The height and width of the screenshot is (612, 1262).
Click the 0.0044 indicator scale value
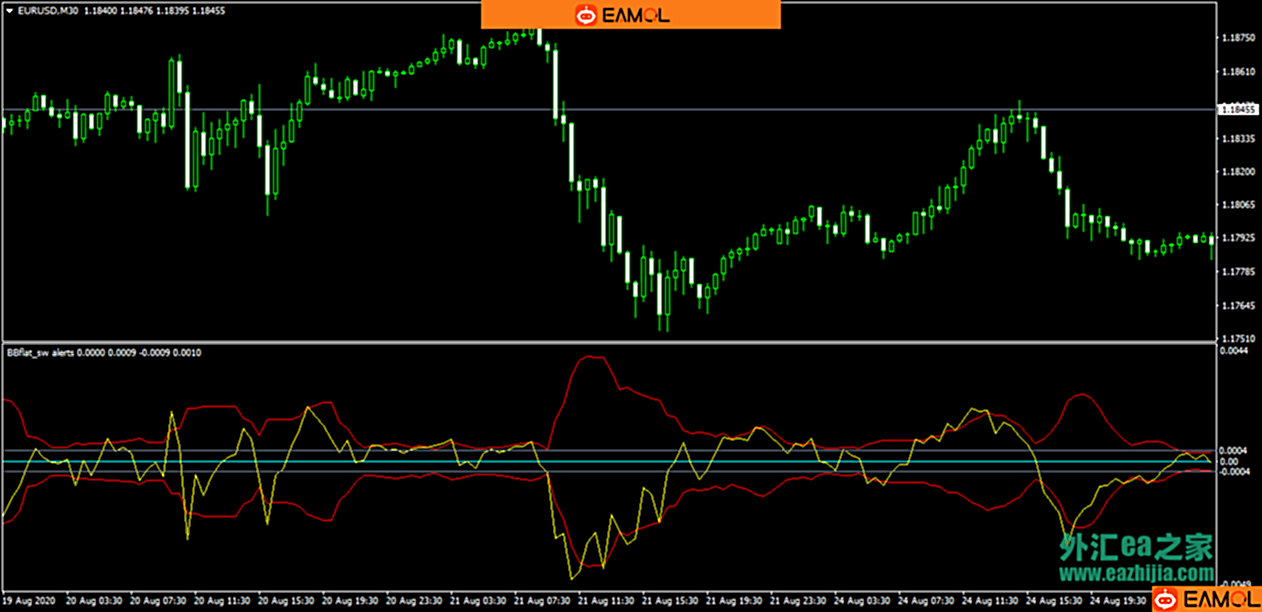pyautogui.click(x=1231, y=351)
